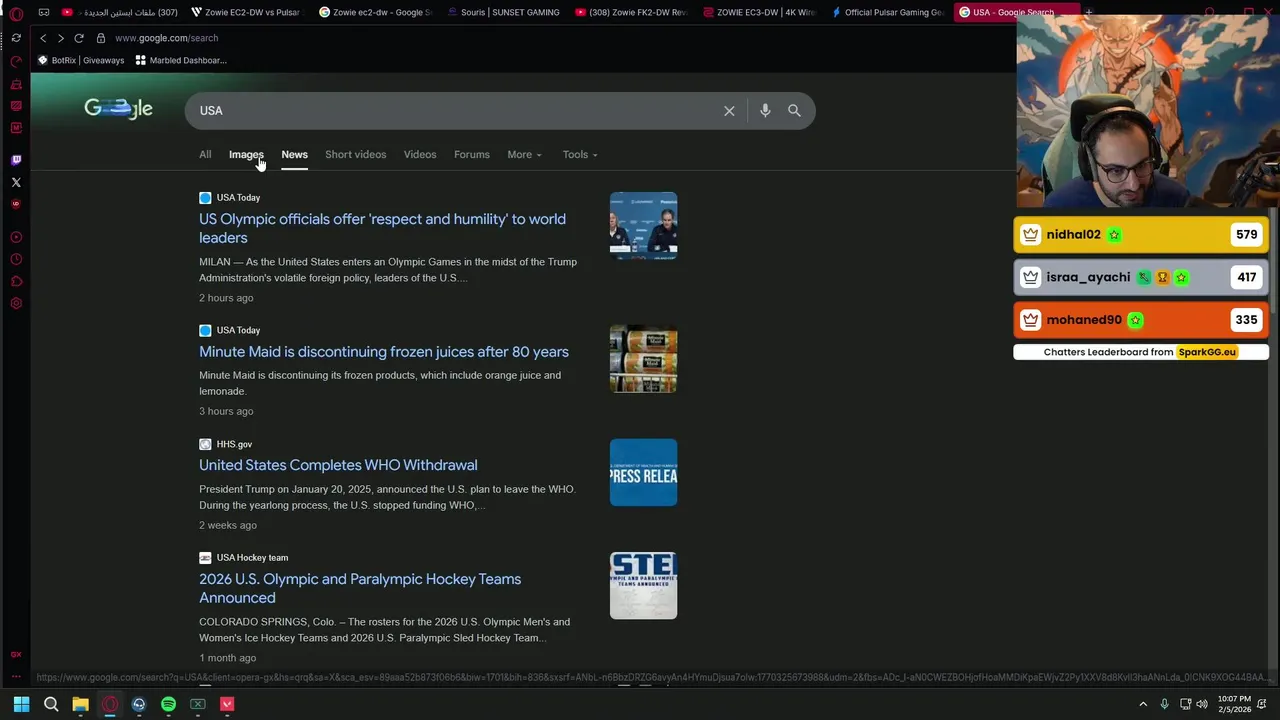Select the News search filter
The image size is (1280, 720).
294,155
